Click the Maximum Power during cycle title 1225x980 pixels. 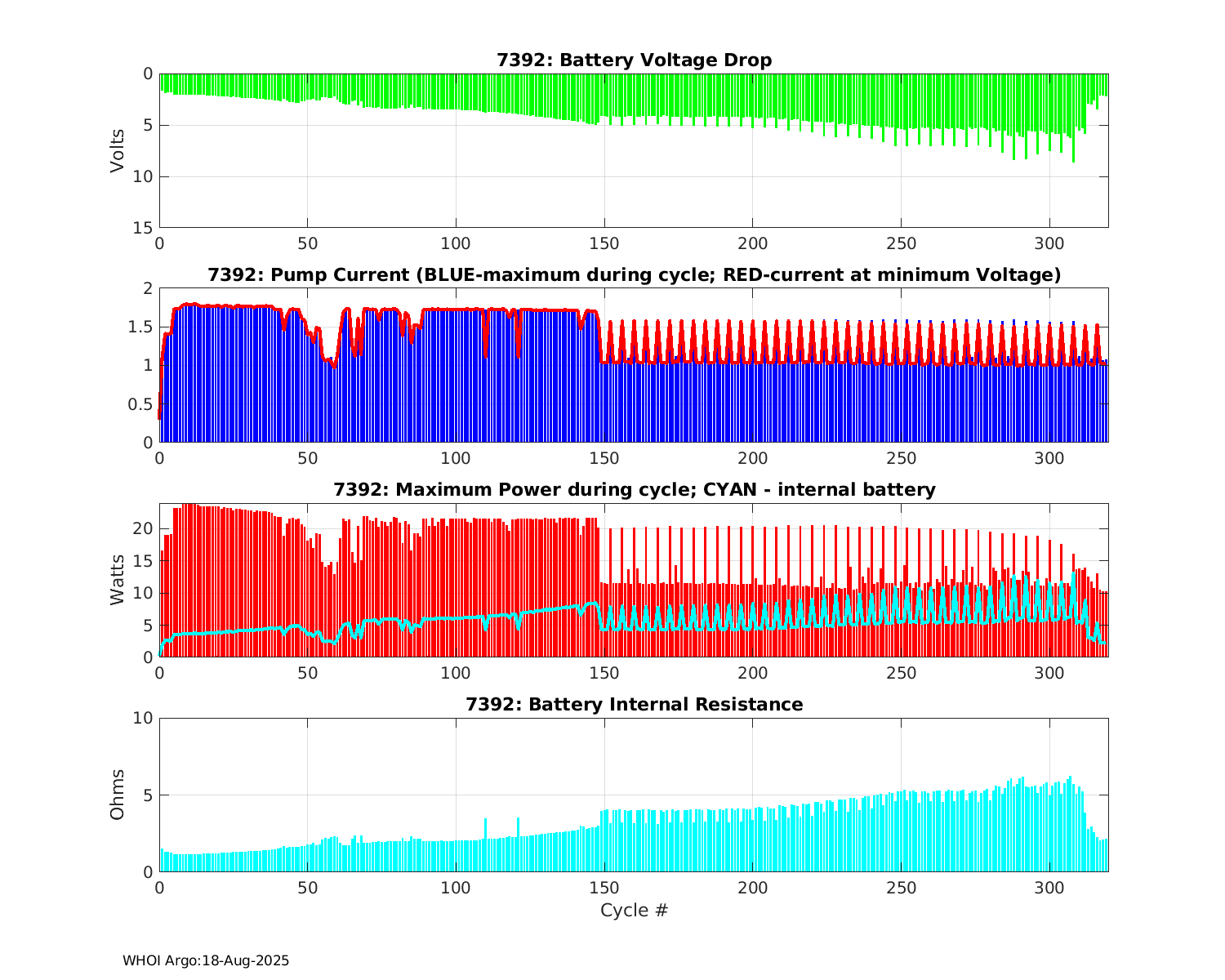tap(634, 490)
